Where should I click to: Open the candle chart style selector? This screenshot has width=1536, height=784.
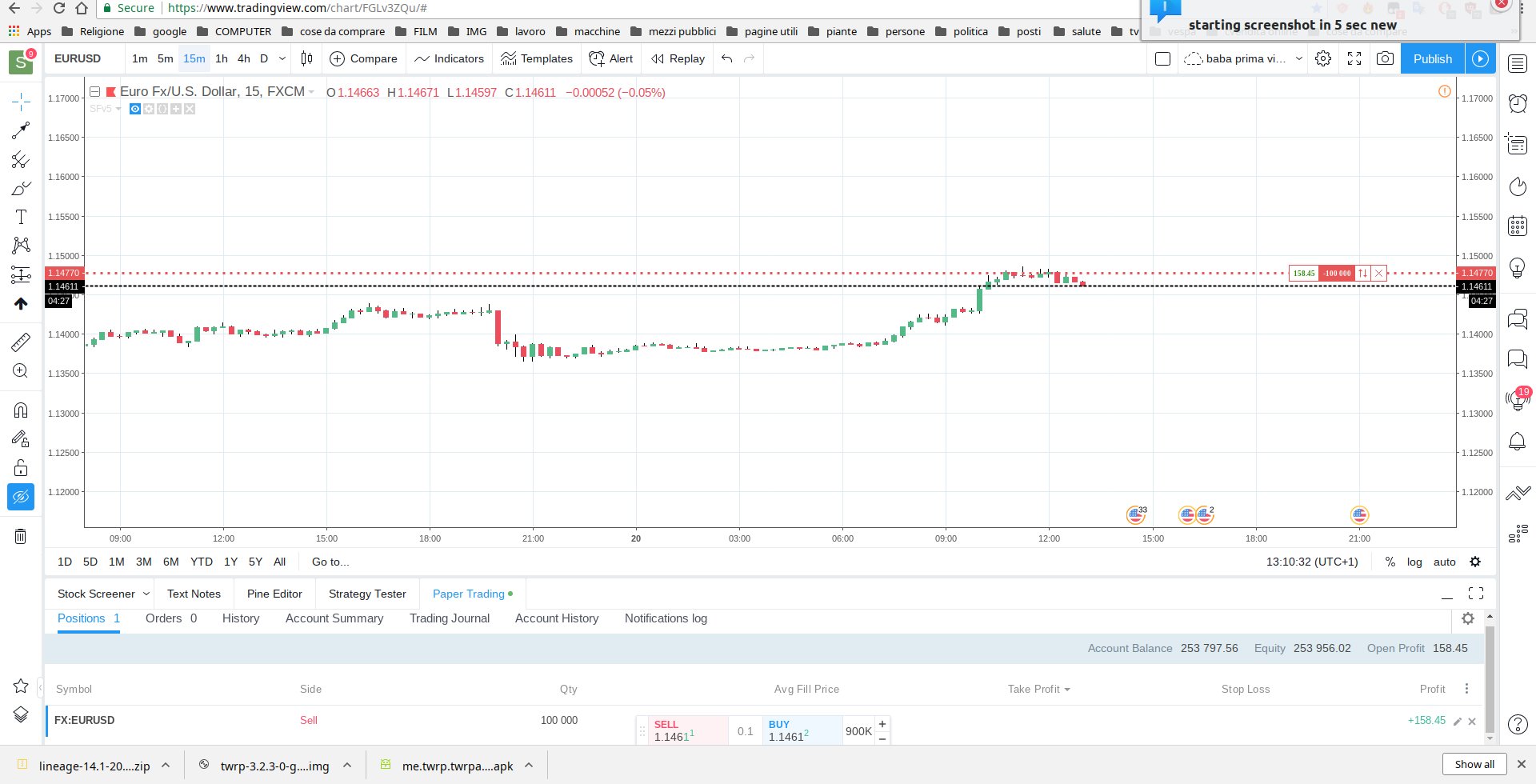(306, 58)
